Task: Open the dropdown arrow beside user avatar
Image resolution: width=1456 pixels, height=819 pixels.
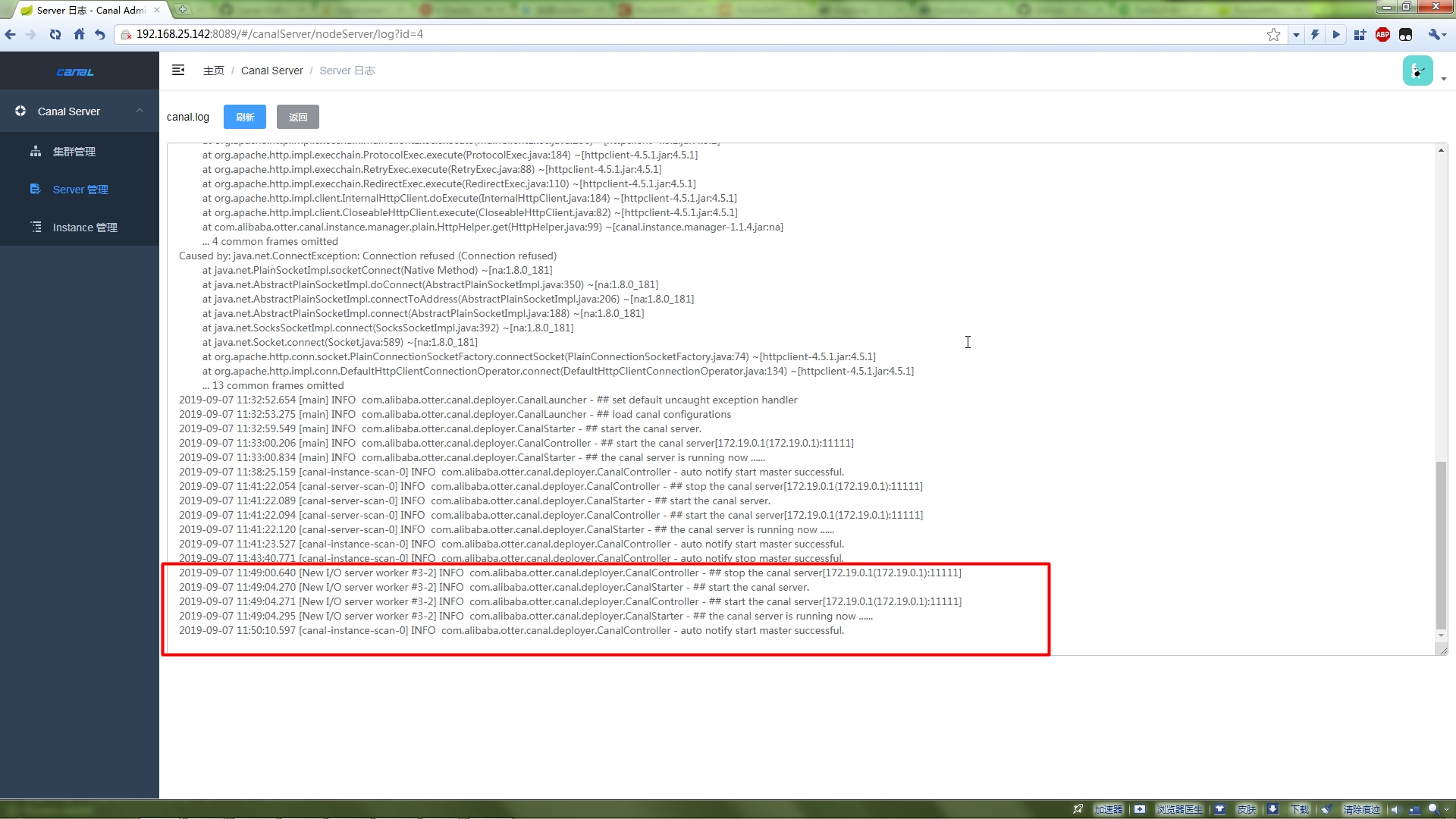Action: 1444,79
